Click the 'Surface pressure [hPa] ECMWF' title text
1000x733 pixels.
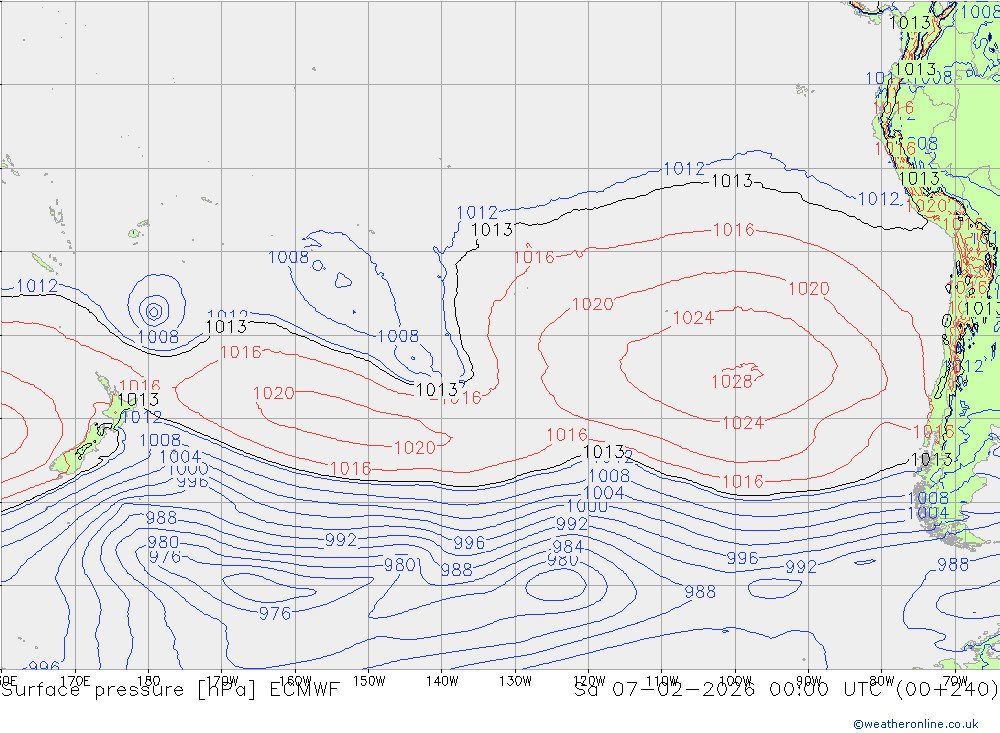coord(170,690)
